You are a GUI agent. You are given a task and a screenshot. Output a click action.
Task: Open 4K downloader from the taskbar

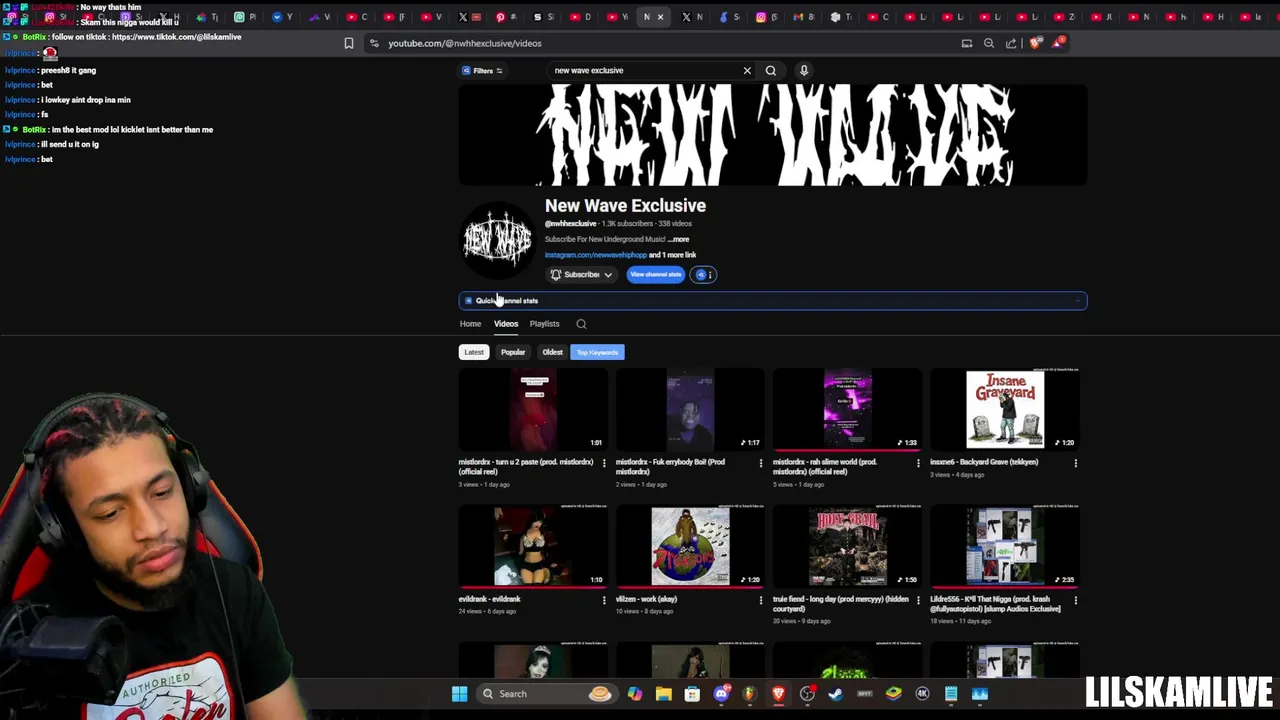point(922,694)
